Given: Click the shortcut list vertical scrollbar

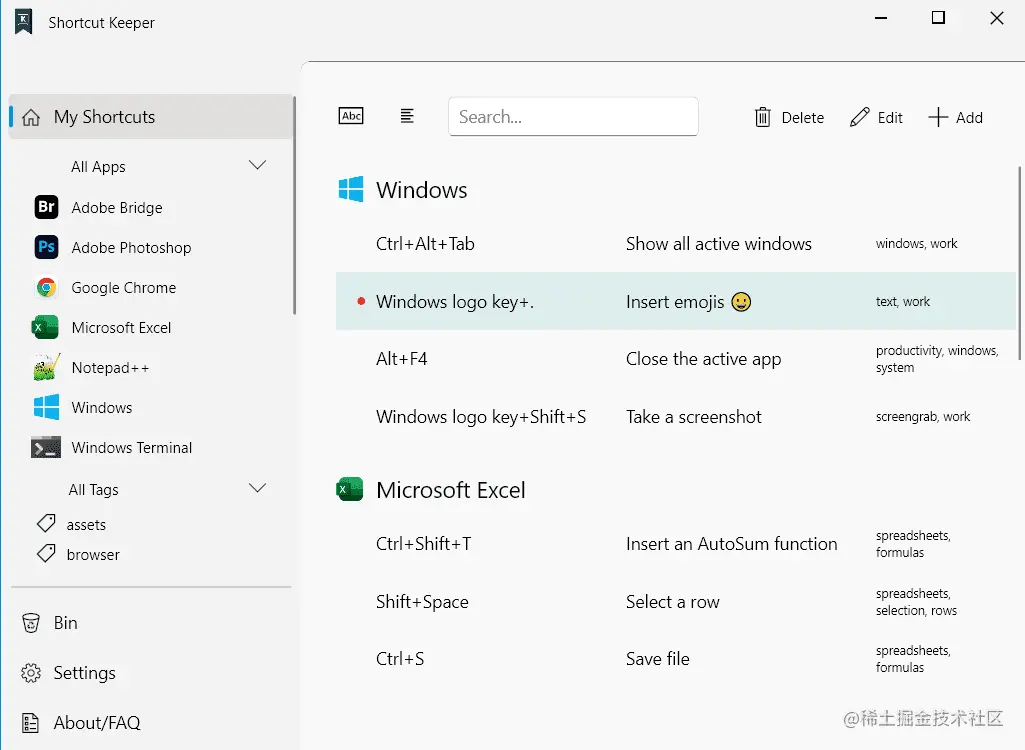Looking at the screenshot, I should [x=1019, y=263].
